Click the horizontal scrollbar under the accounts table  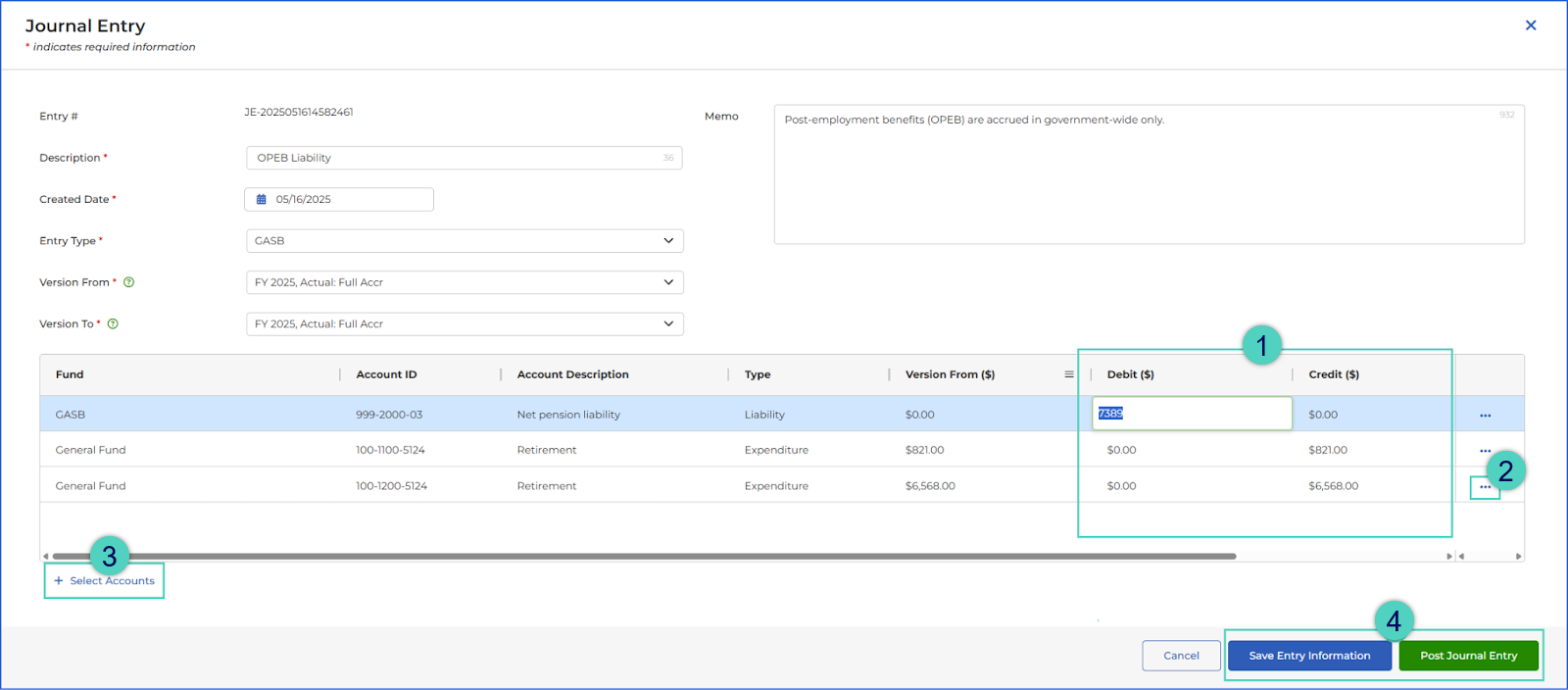(644, 556)
